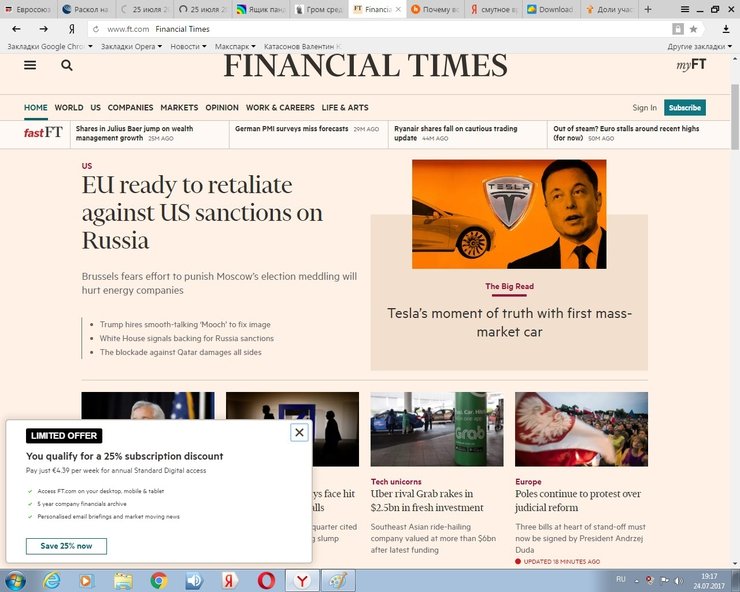Click the FT search magnifier icon

(67, 65)
